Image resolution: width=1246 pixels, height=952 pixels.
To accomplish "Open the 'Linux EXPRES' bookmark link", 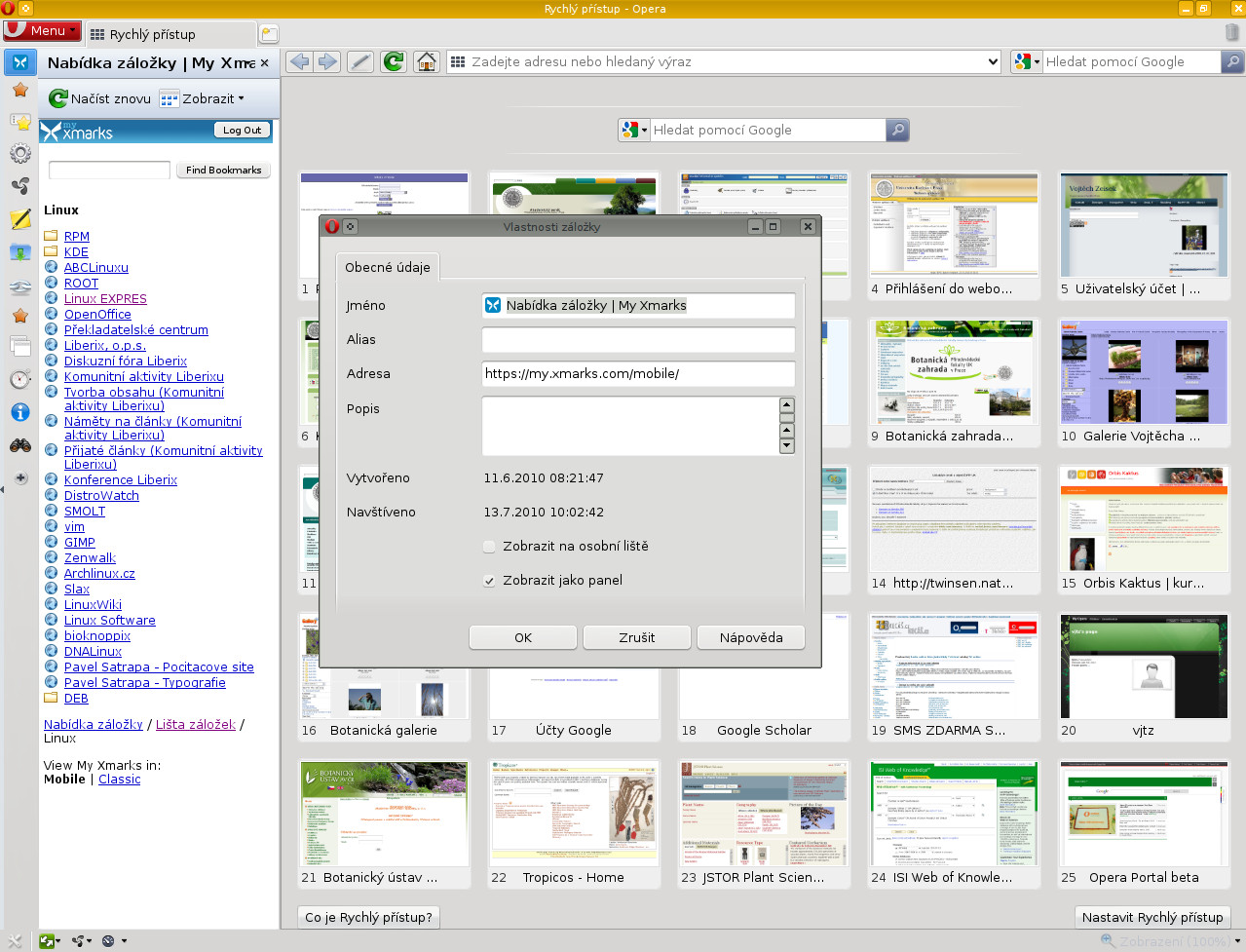I will [x=105, y=299].
